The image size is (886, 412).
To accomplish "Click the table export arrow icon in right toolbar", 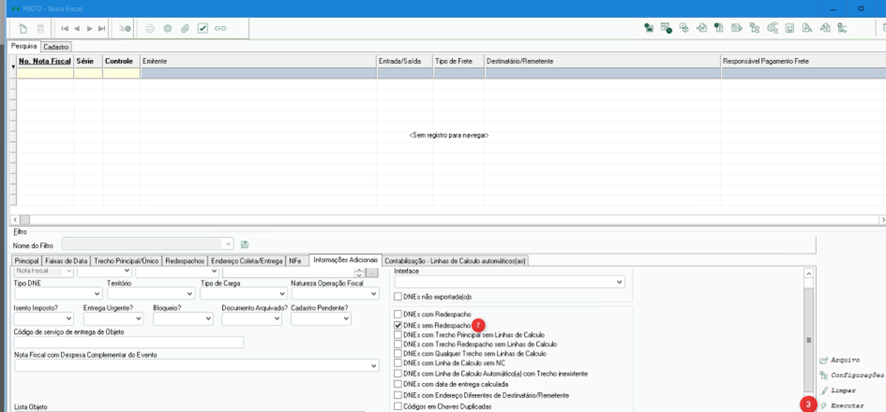I will pos(736,28).
